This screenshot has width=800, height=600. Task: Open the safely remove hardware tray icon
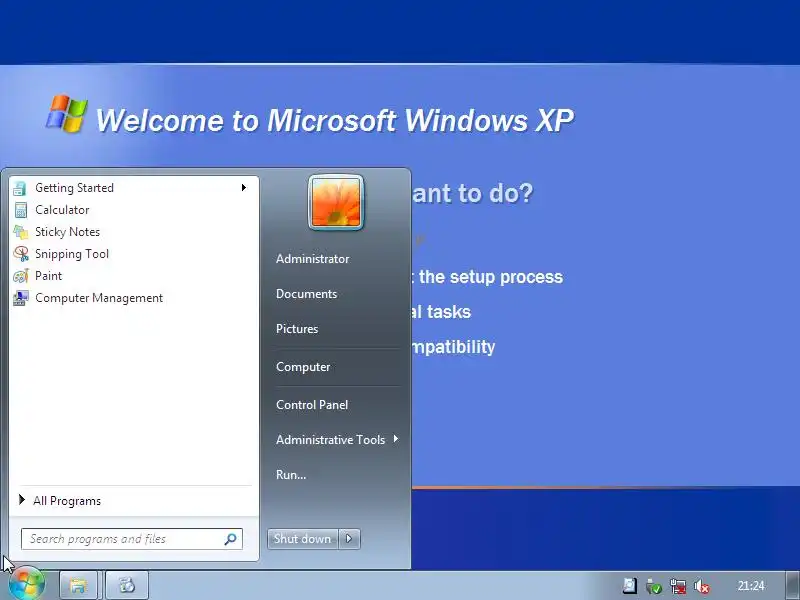[654, 586]
